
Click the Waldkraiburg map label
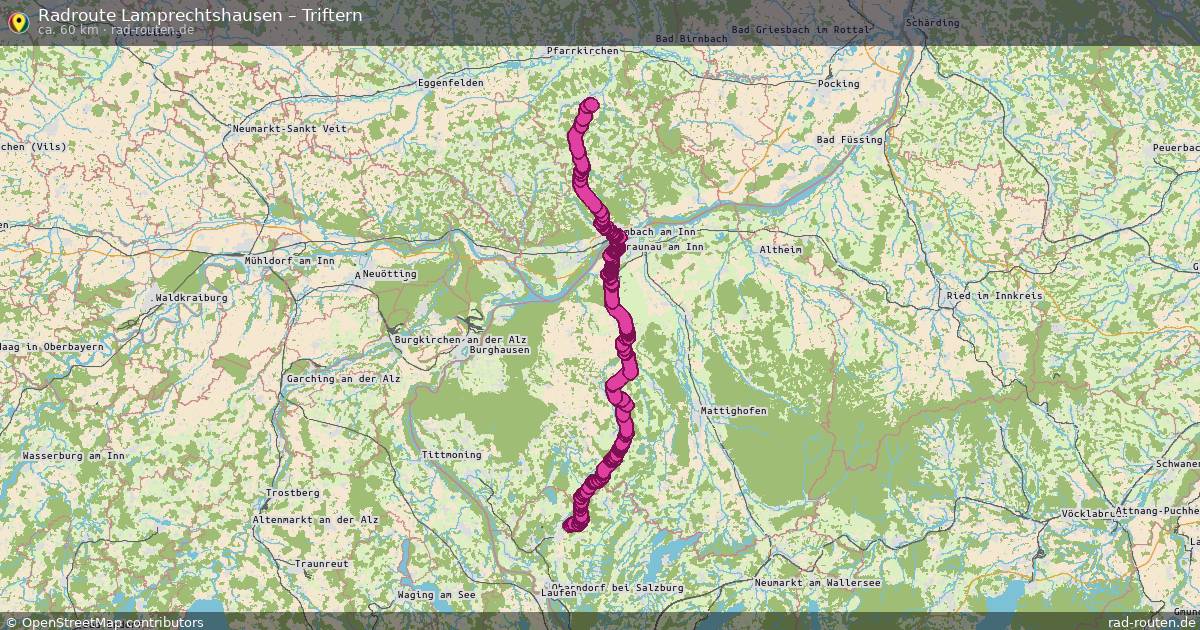coord(191,297)
